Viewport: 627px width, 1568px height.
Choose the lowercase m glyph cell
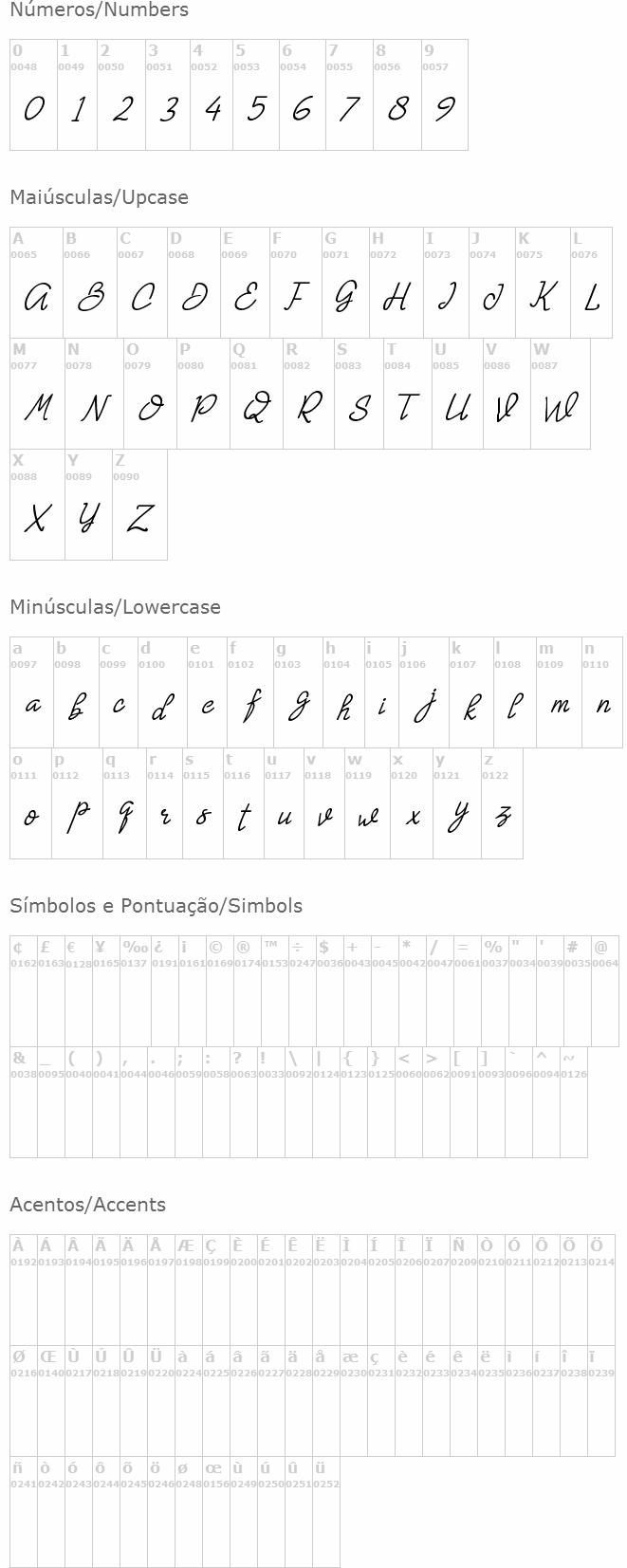click(559, 692)
